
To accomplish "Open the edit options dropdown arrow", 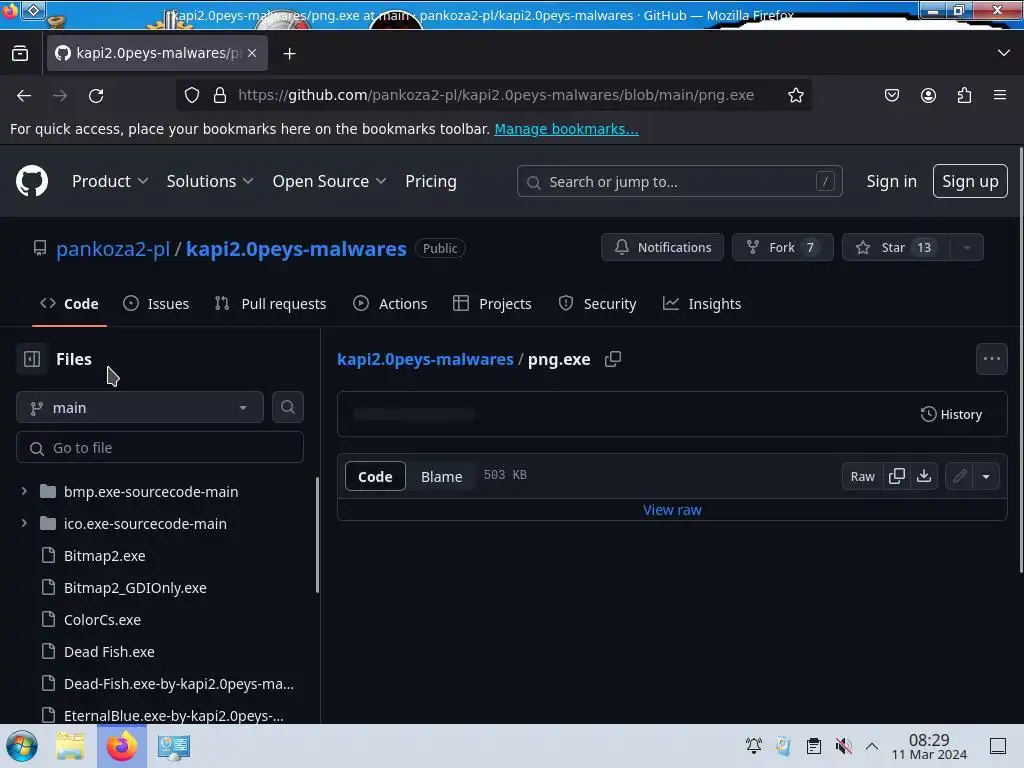I will pyautogui.click(x=986, y=476).
